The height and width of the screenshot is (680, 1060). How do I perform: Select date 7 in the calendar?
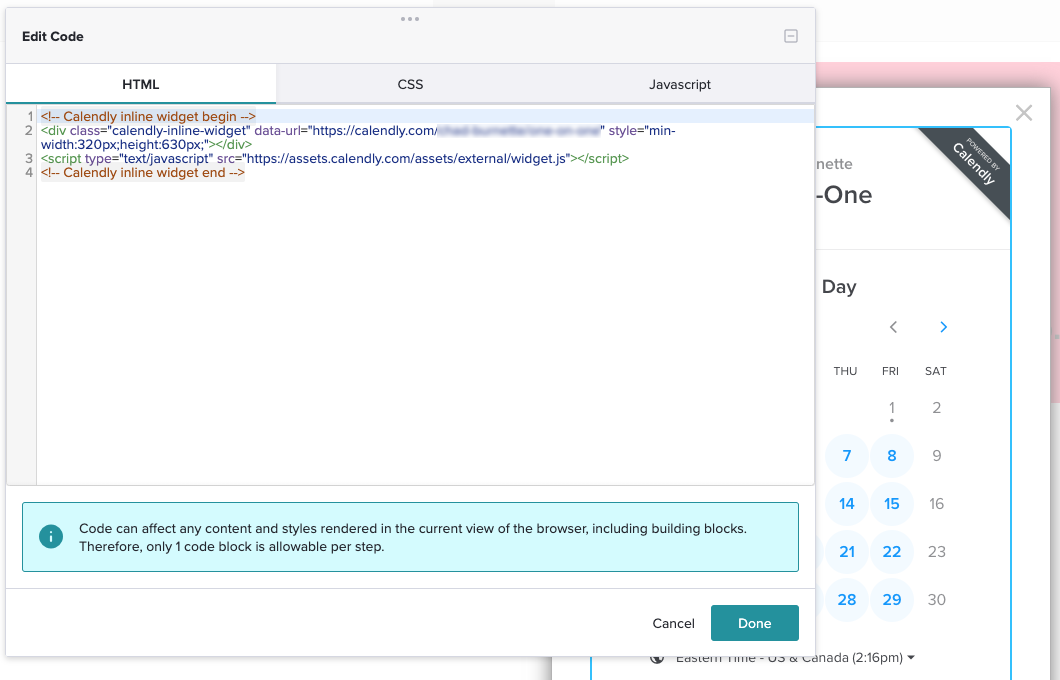coord(847,456)
